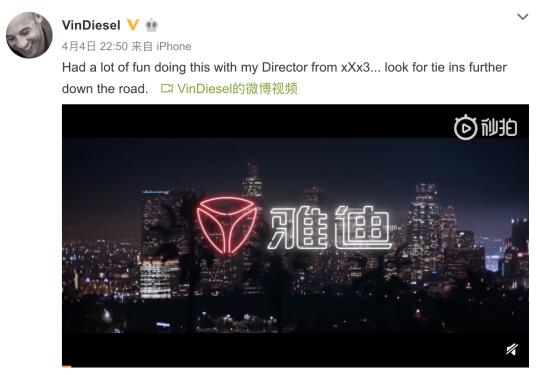Screen dimensions: 536x375
Task: Open the VinDiesel的微博视频 link
Action: pyautogui.click(x=237, y=89)
